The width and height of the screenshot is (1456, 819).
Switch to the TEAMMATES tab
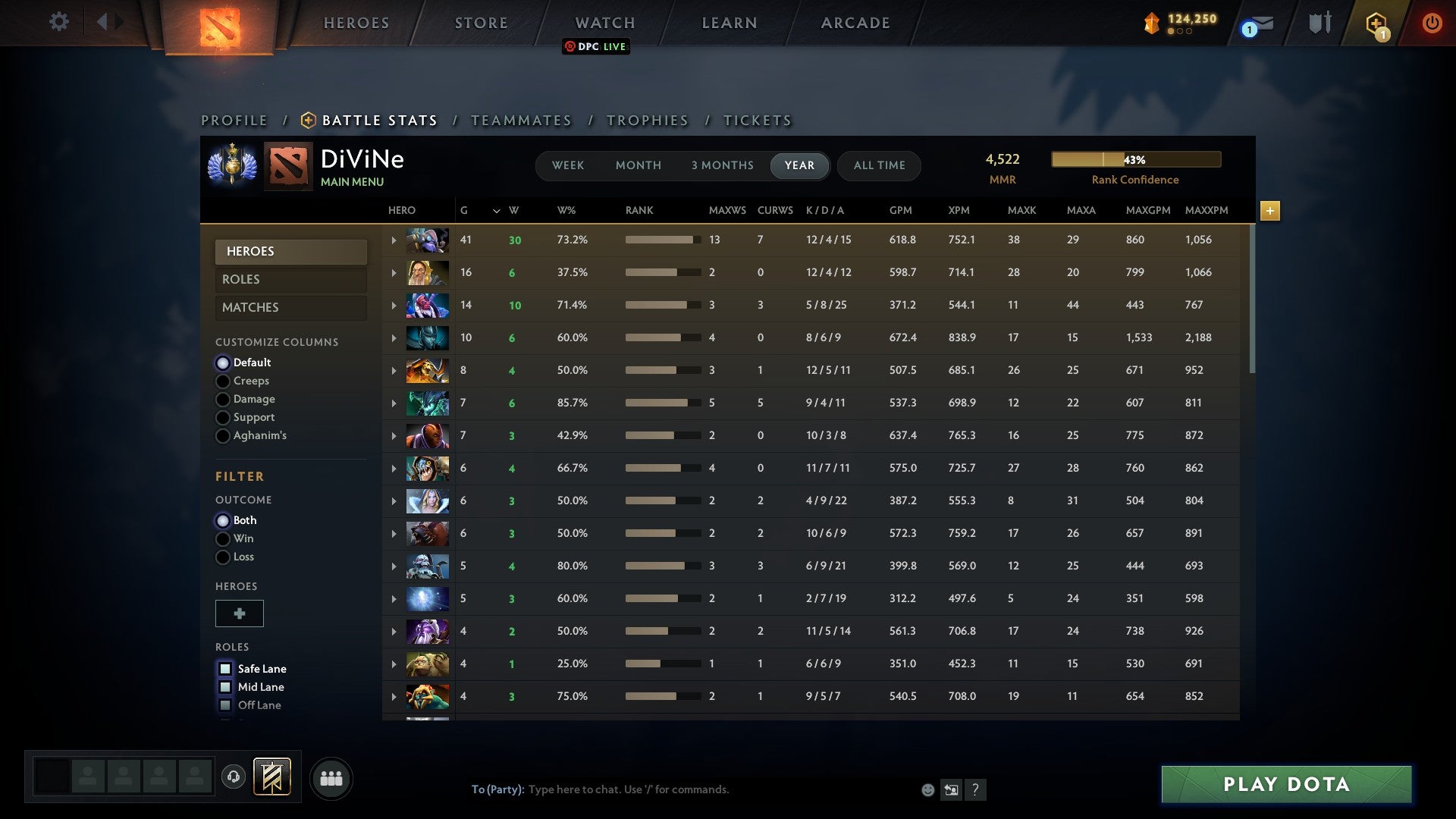pyautogui.click(x=521, y=120)
